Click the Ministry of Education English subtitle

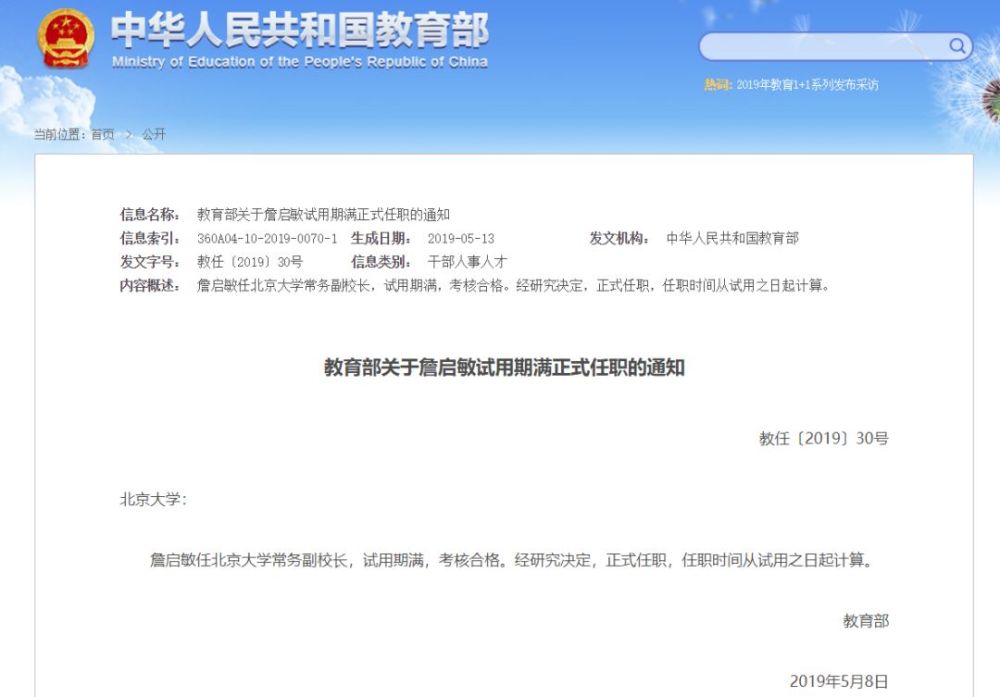tap(300, 62)
